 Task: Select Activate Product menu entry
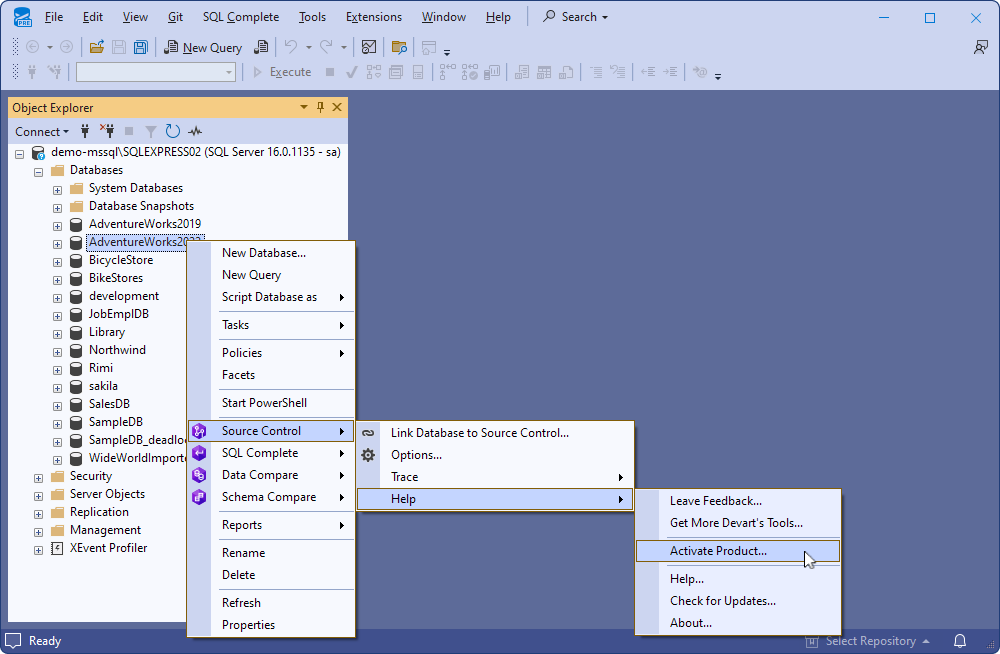pos(738,551)
